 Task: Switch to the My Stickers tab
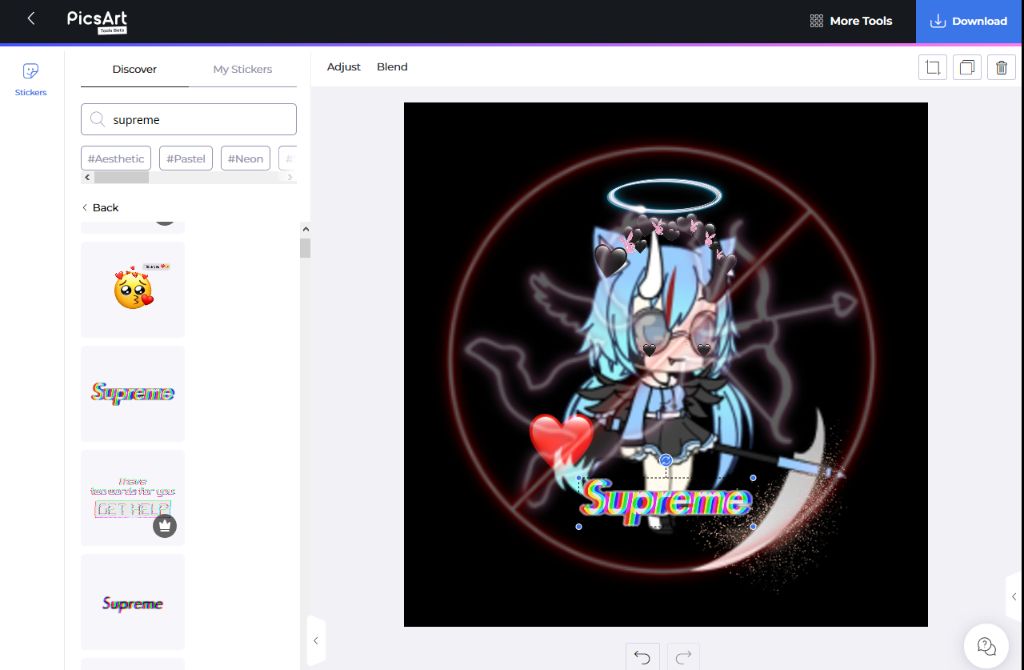point(242,69)
